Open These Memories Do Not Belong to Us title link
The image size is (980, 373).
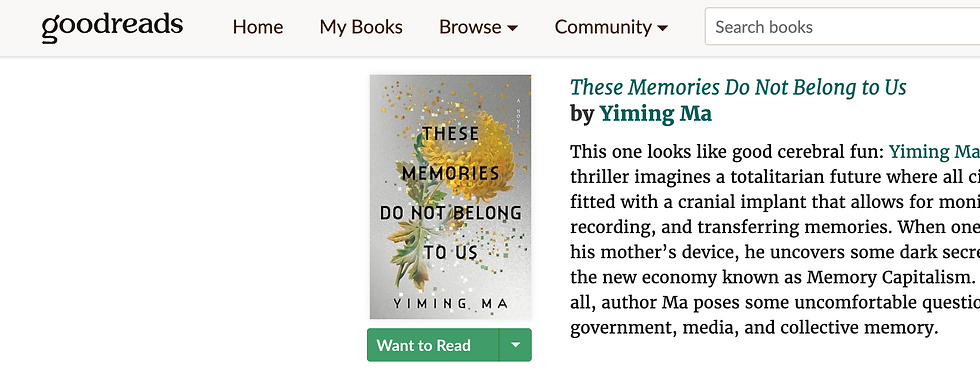tap(738, 87)
